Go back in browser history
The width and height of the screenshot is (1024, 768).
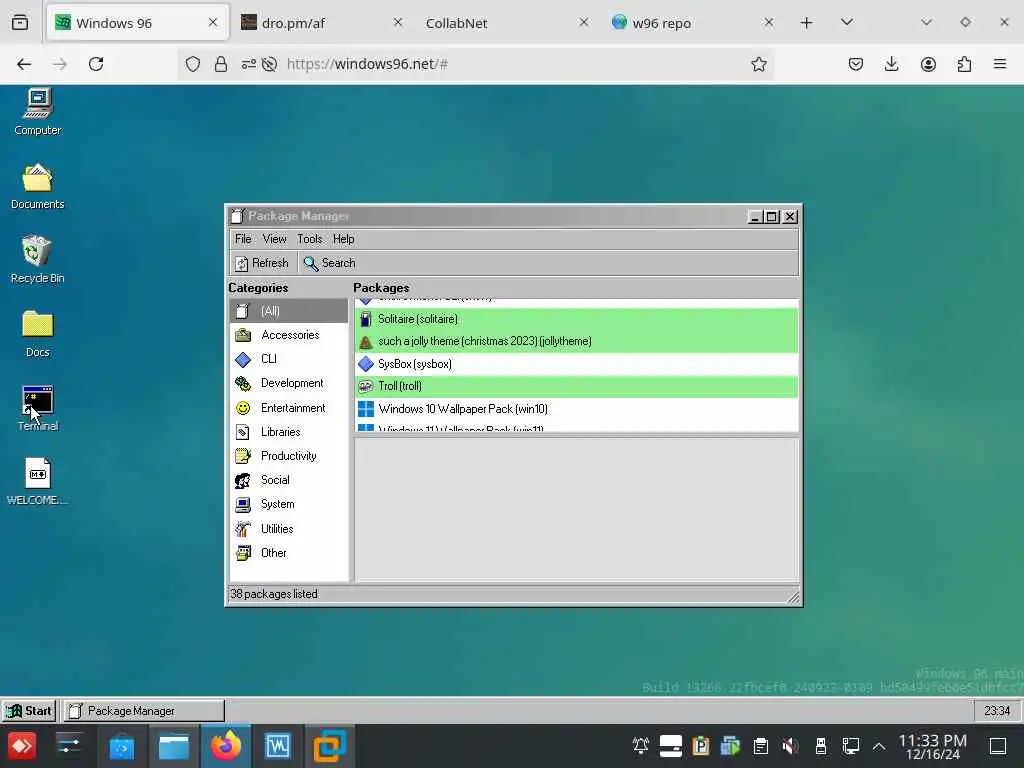point(24,64)
